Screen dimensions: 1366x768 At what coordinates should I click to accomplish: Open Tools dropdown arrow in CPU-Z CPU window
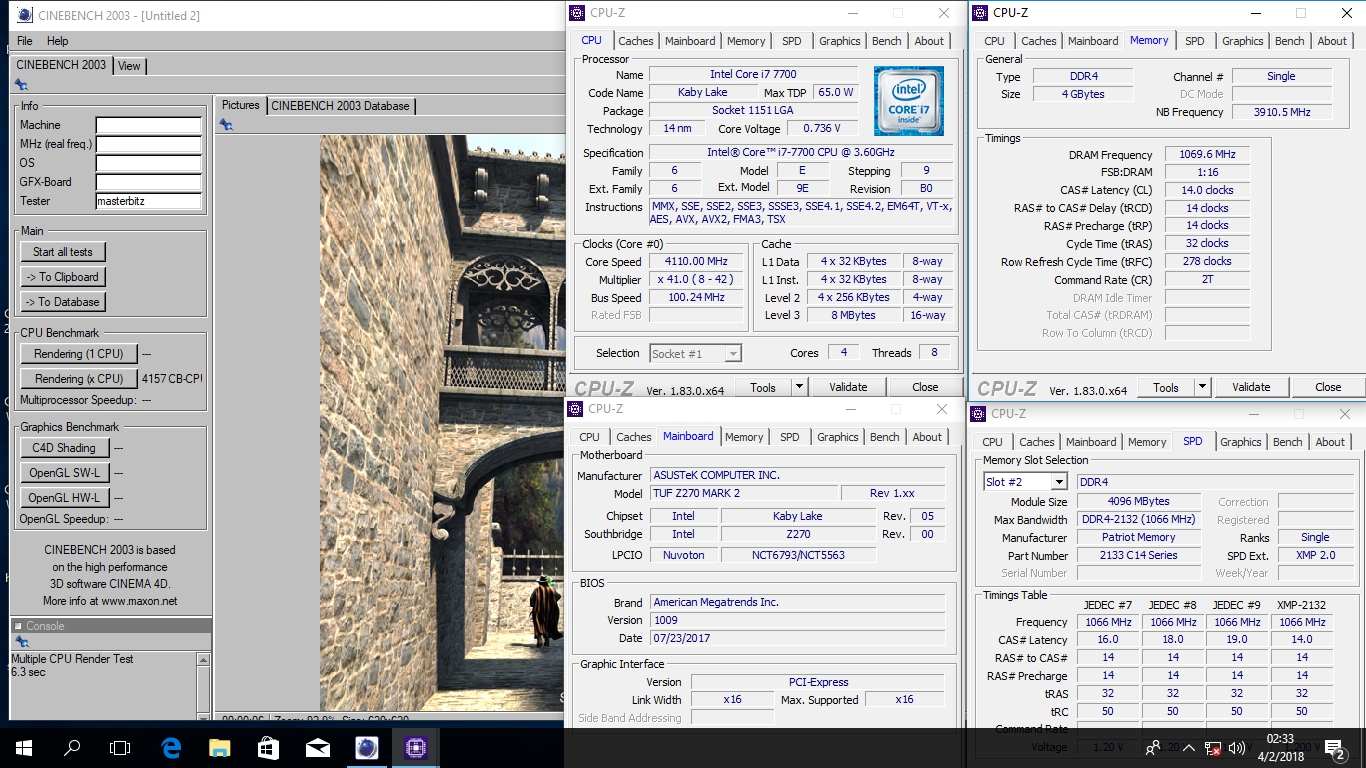pyautogui.click(x=799, y=387)
